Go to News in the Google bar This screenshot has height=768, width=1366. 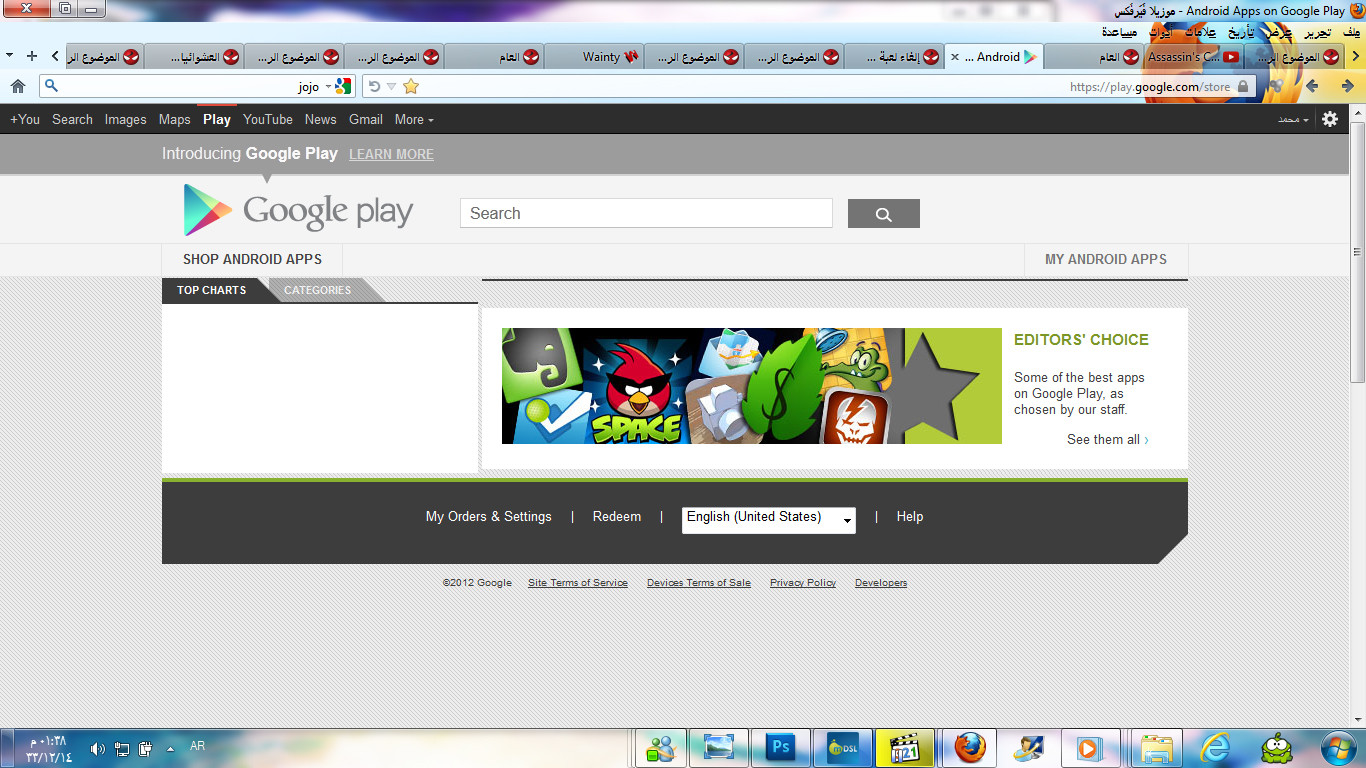[321, 119]
